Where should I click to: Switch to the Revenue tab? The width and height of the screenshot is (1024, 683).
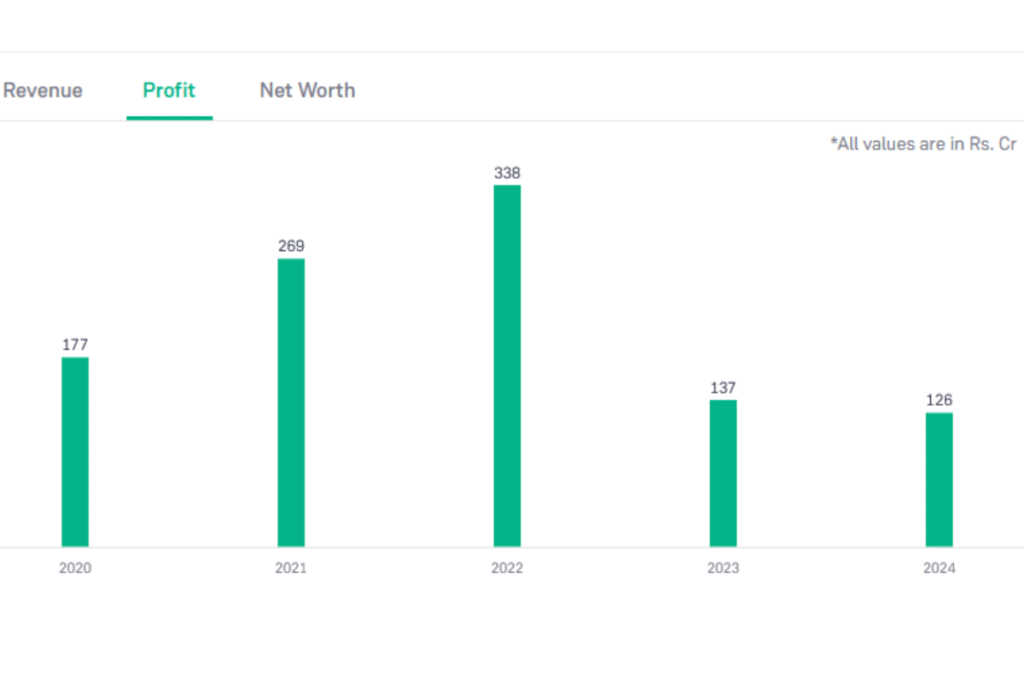pyautogui.click(x=42, y=90)
